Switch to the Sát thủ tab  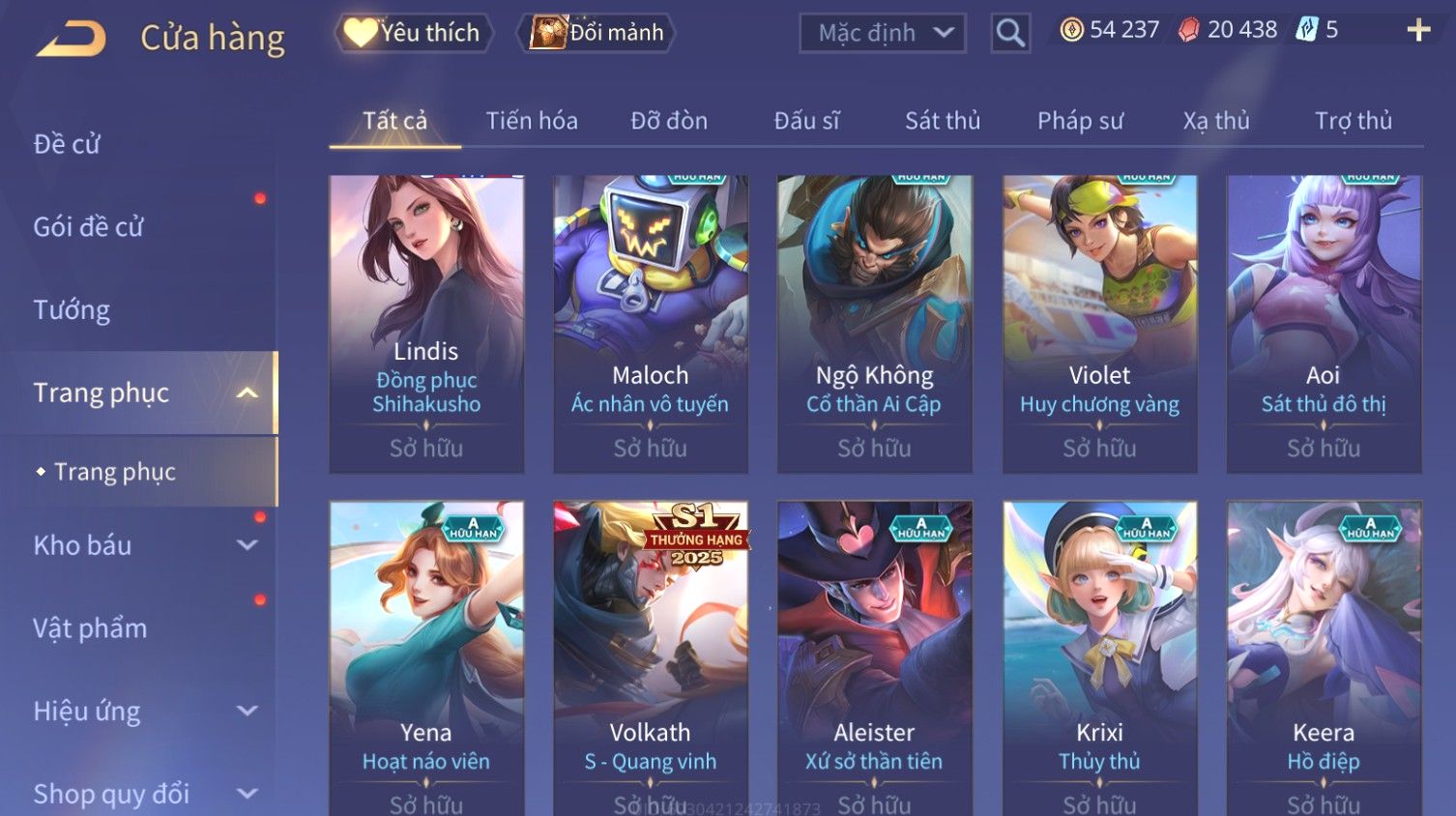tap(943, 121)
